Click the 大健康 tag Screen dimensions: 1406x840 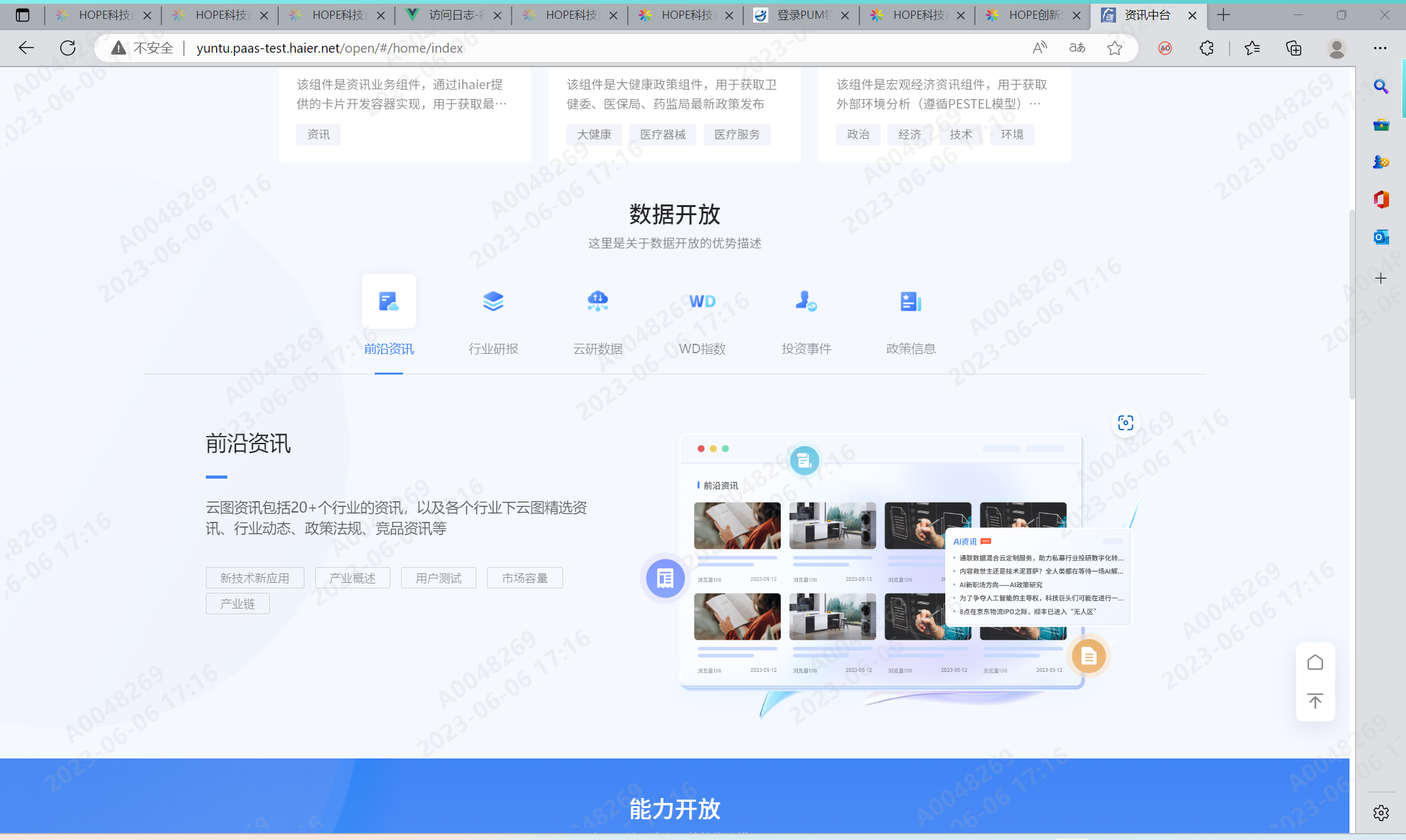[x=594, y=134]
